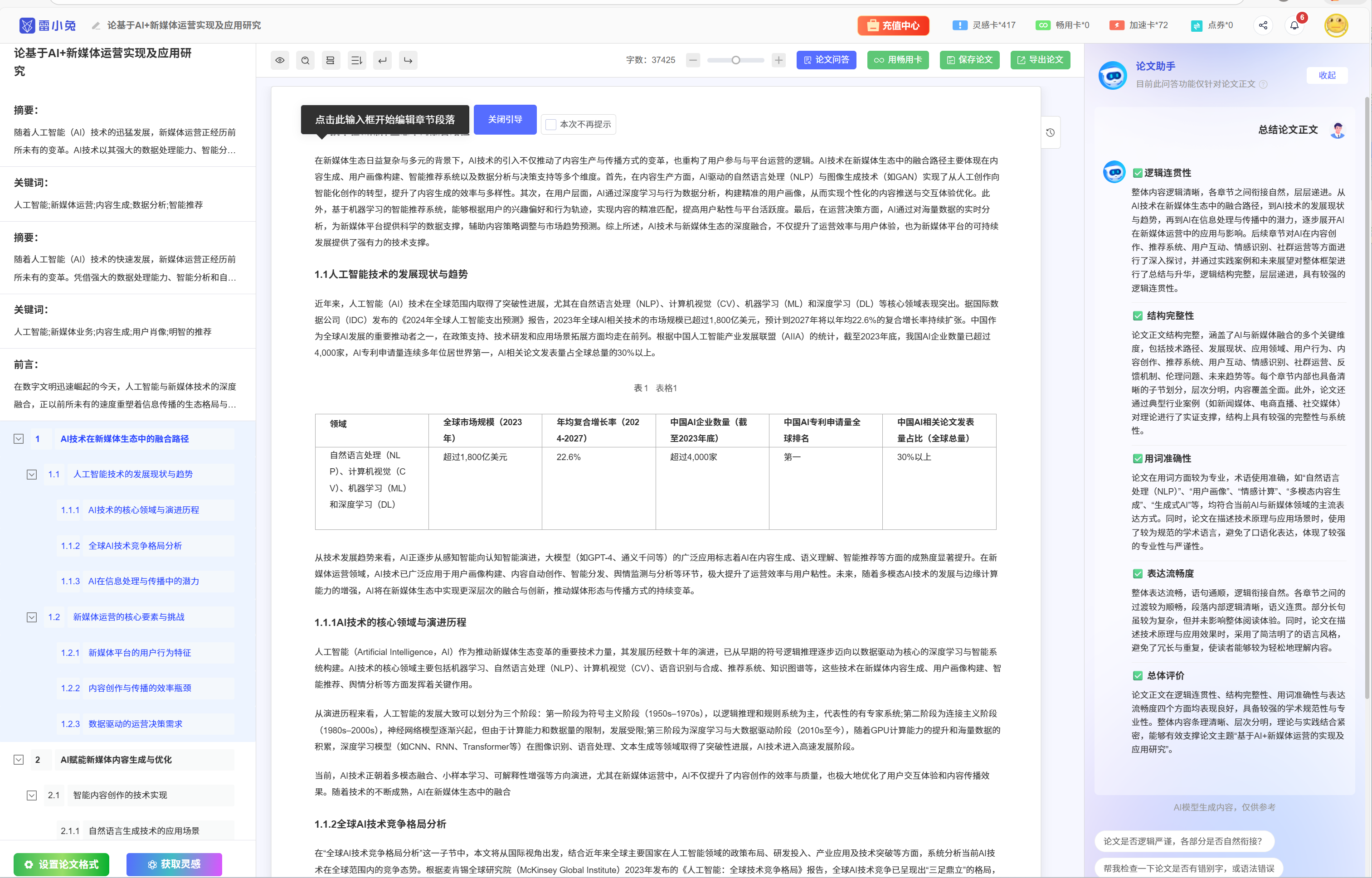Click the 导出论文 button

click(x=1040, y=59)
